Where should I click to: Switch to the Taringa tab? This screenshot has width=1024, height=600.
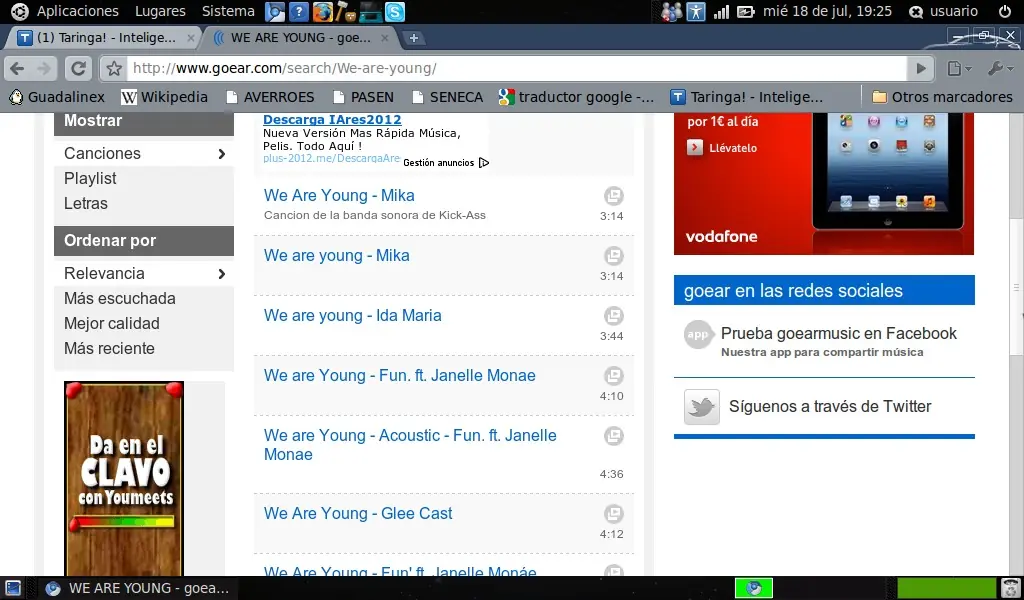click(x=104, y=38)
